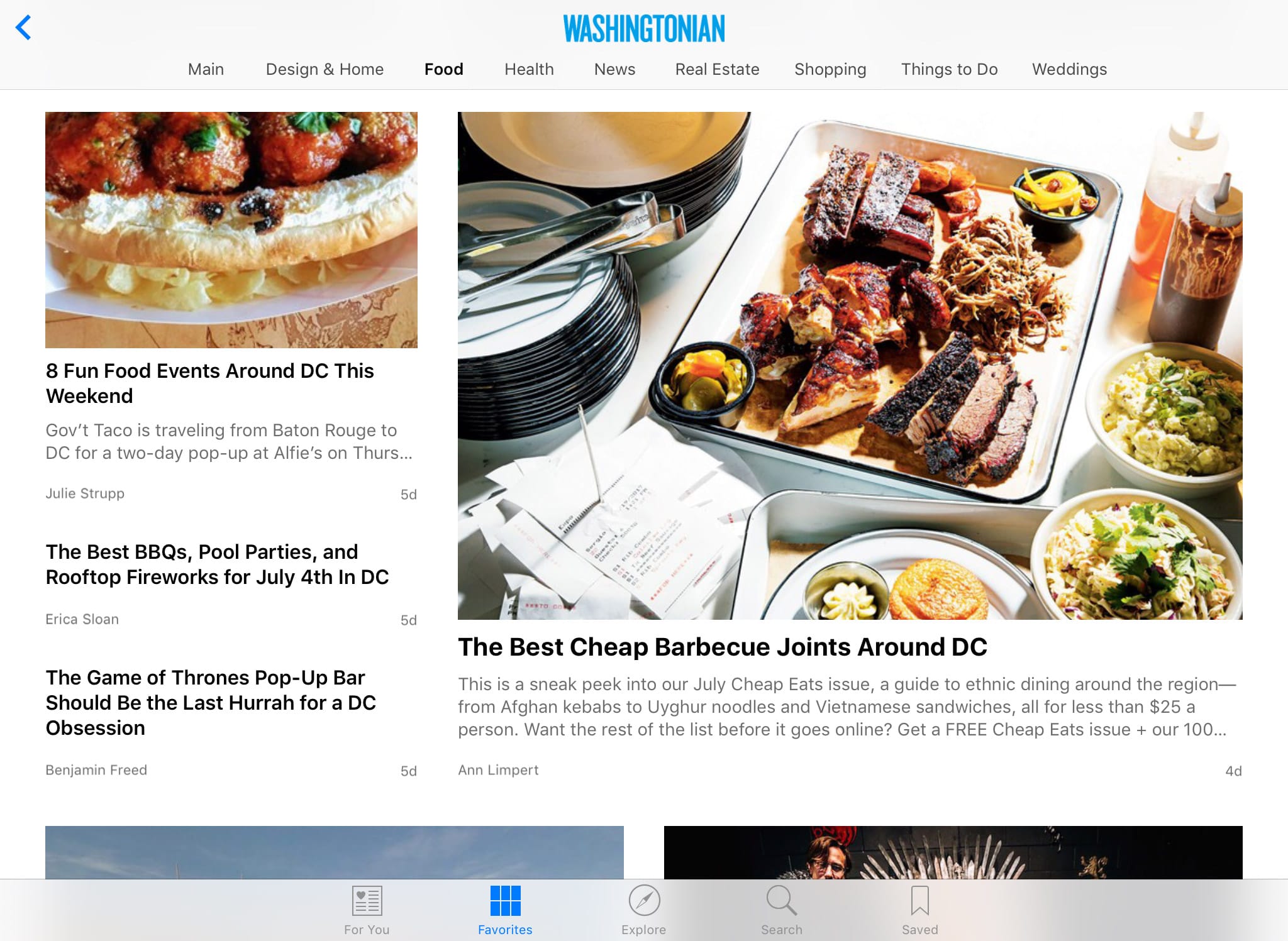This screenshot has height=941, width=1288.
Task: Go to the Real Estate tab
Action: [717, 69]
